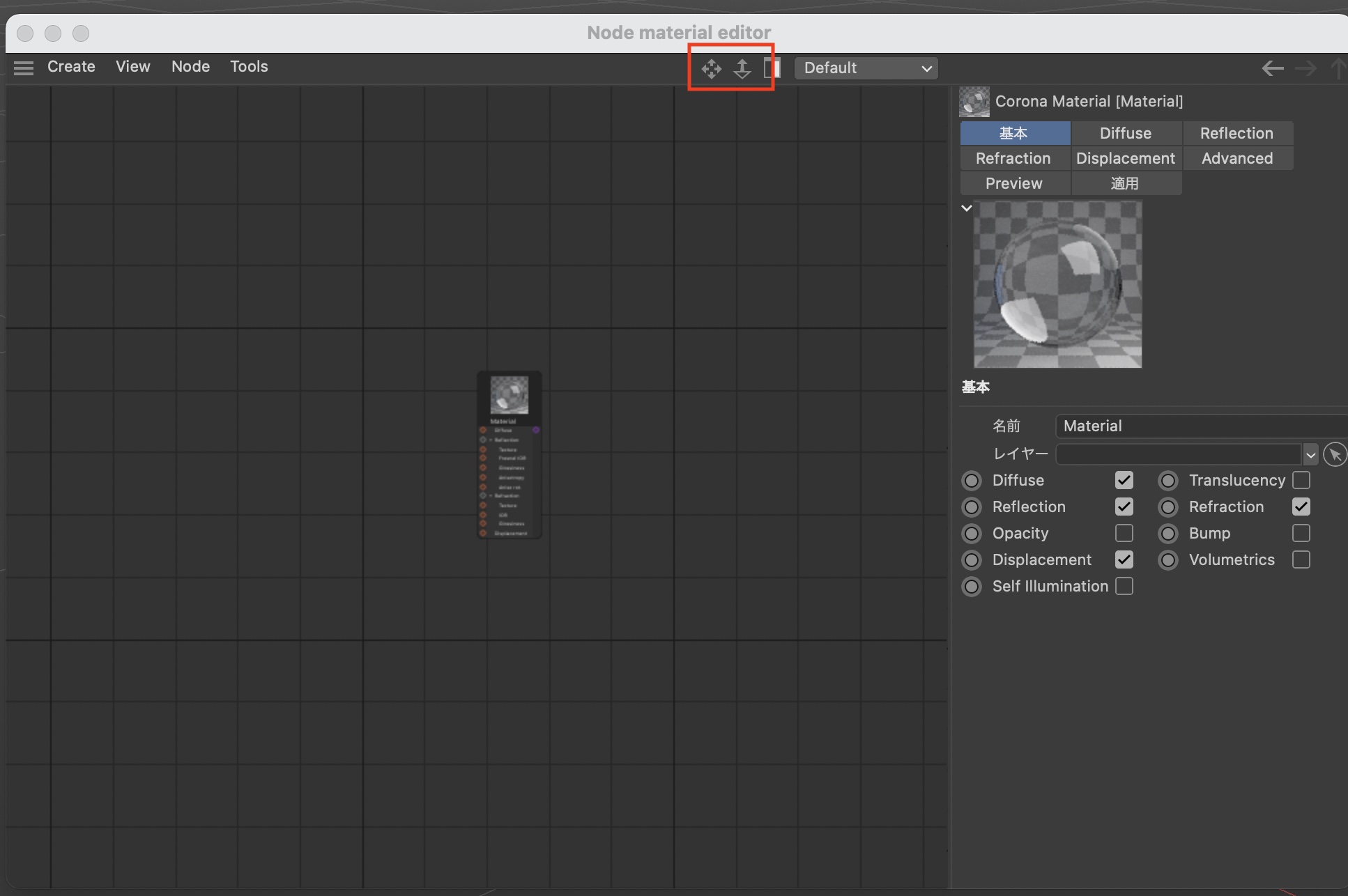Switch to the Refraction tab
Image resolution: width=1348 pixels, height=896 pixels.
1013,159
